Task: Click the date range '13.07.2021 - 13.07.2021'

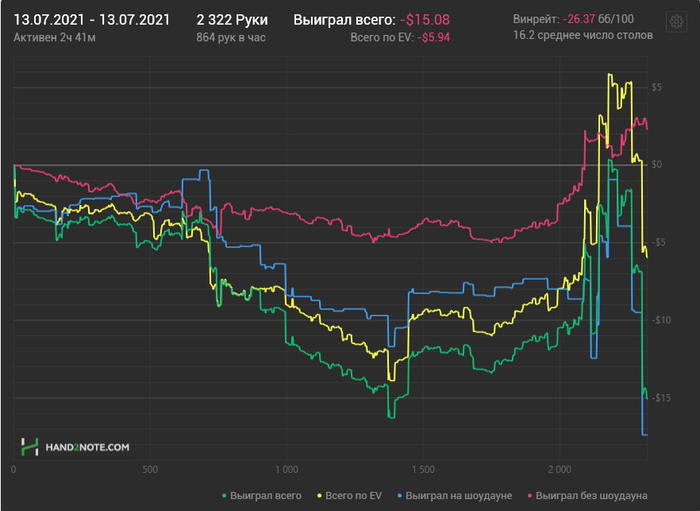Action: 92,20
